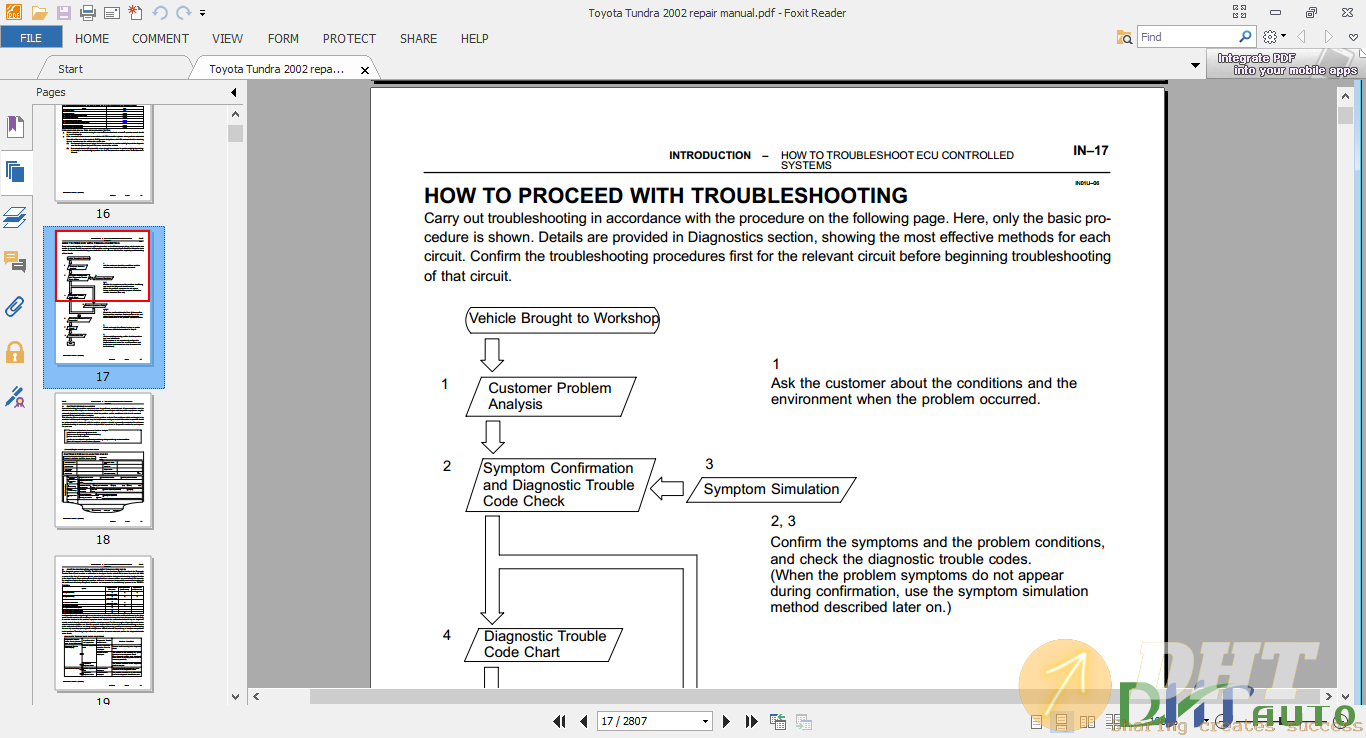Open the Layers panel icon

coord(15,216)
